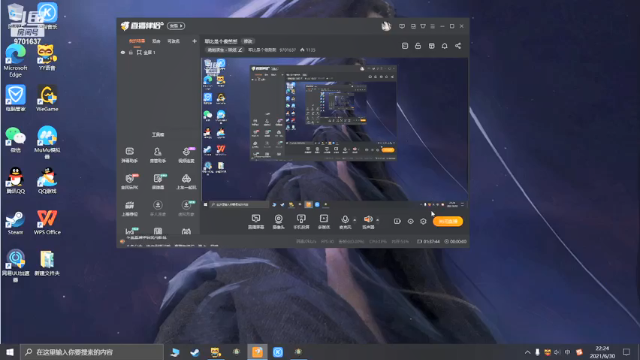
Task: Click the Windows taskbar search box
Action: (92, 352)
